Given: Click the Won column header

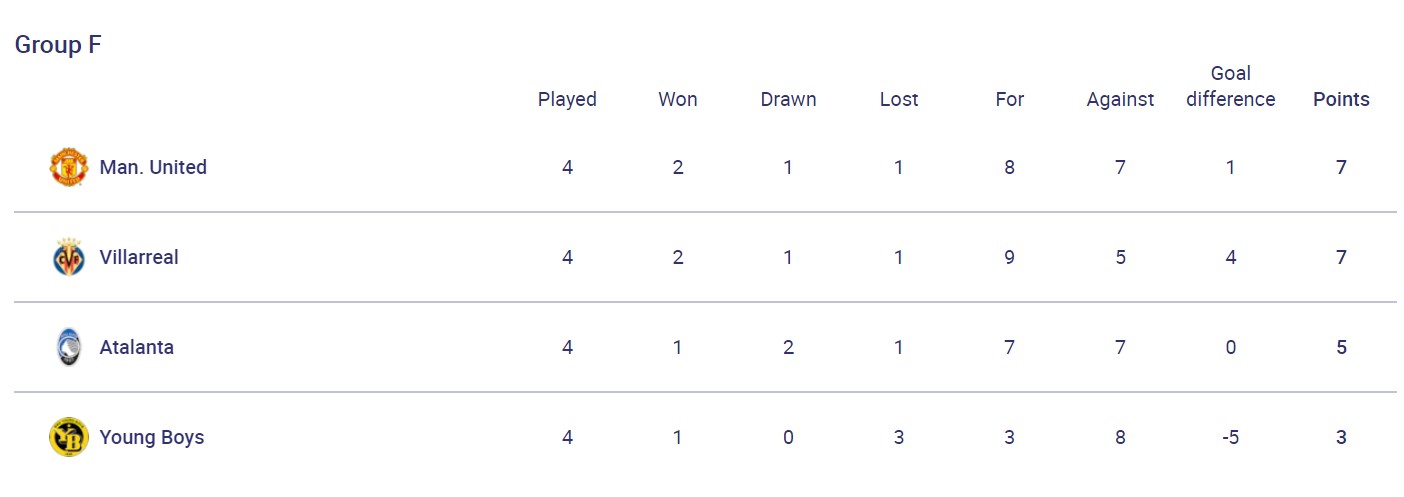Looking at the screenshot, I should coord(678,99).
